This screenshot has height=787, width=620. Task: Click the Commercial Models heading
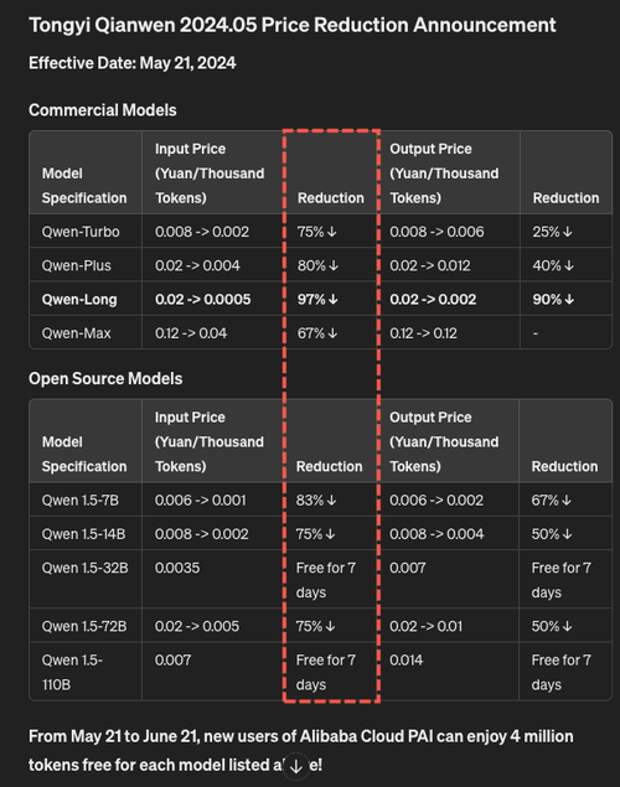coord(102,110)
